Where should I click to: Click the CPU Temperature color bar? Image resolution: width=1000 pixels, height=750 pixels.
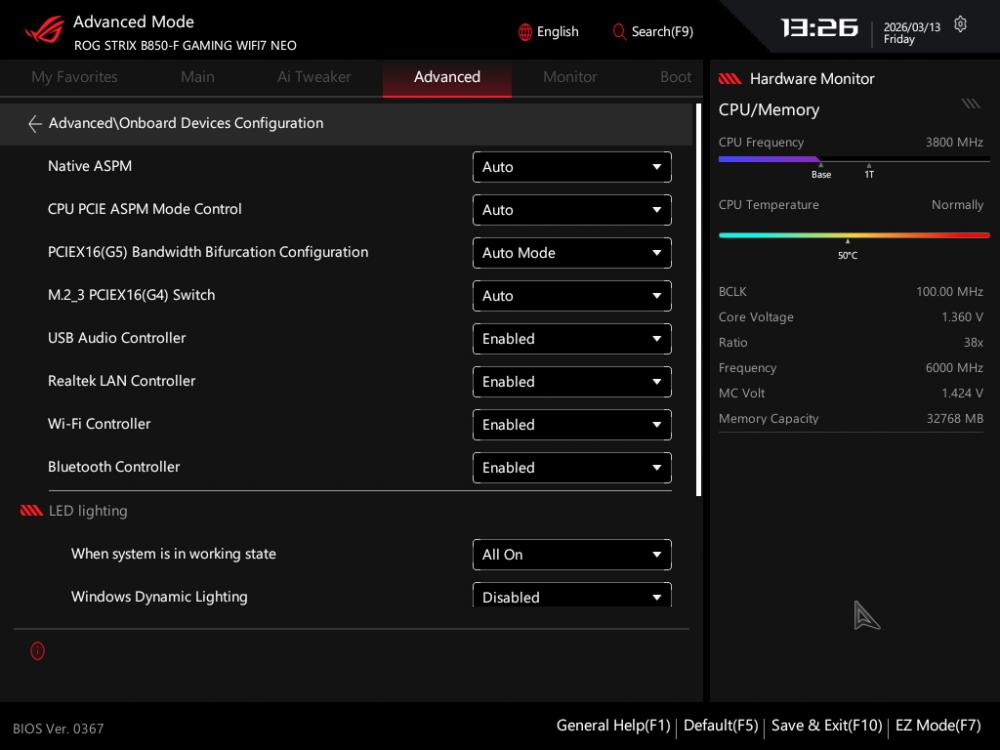pos(853,235)
